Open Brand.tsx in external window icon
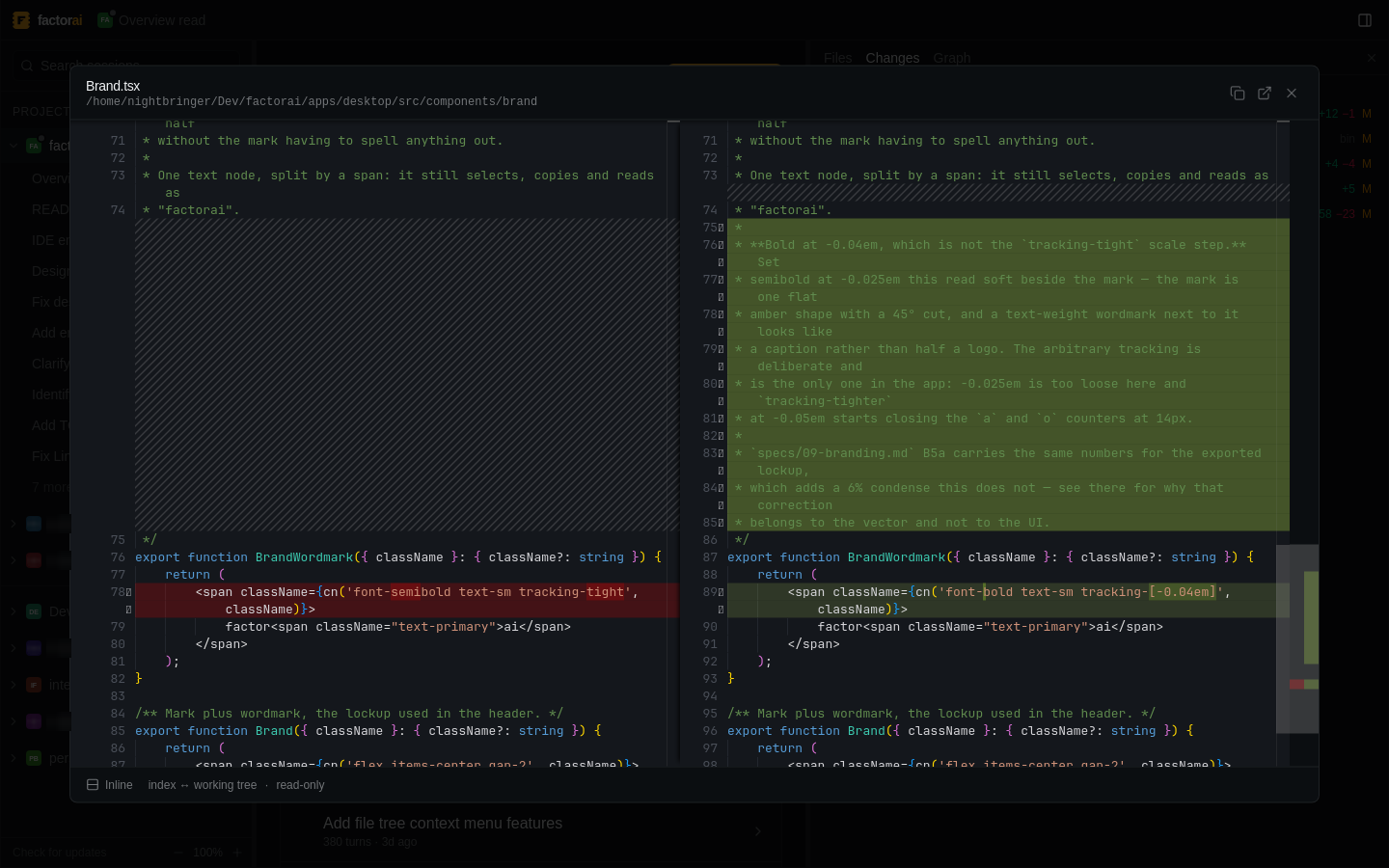1389x868 pixels. 1265,94
